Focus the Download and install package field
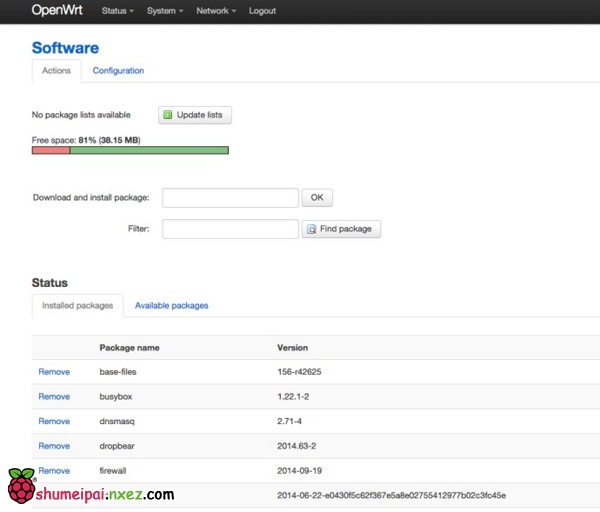 point(230,198)
